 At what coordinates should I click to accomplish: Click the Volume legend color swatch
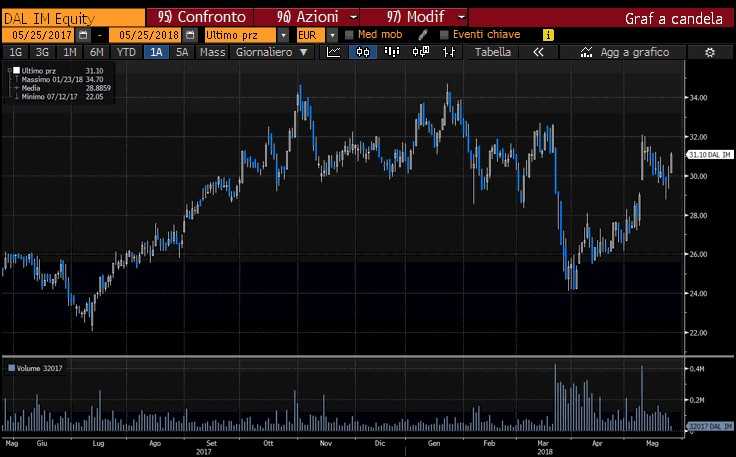tap(12, 368)
